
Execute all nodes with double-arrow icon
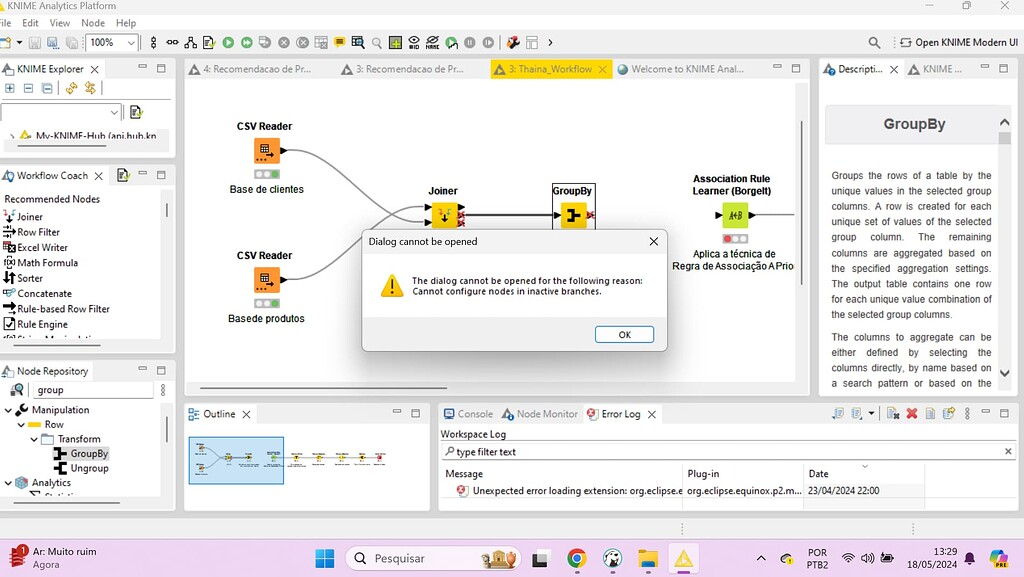click(x=246, y=42)
